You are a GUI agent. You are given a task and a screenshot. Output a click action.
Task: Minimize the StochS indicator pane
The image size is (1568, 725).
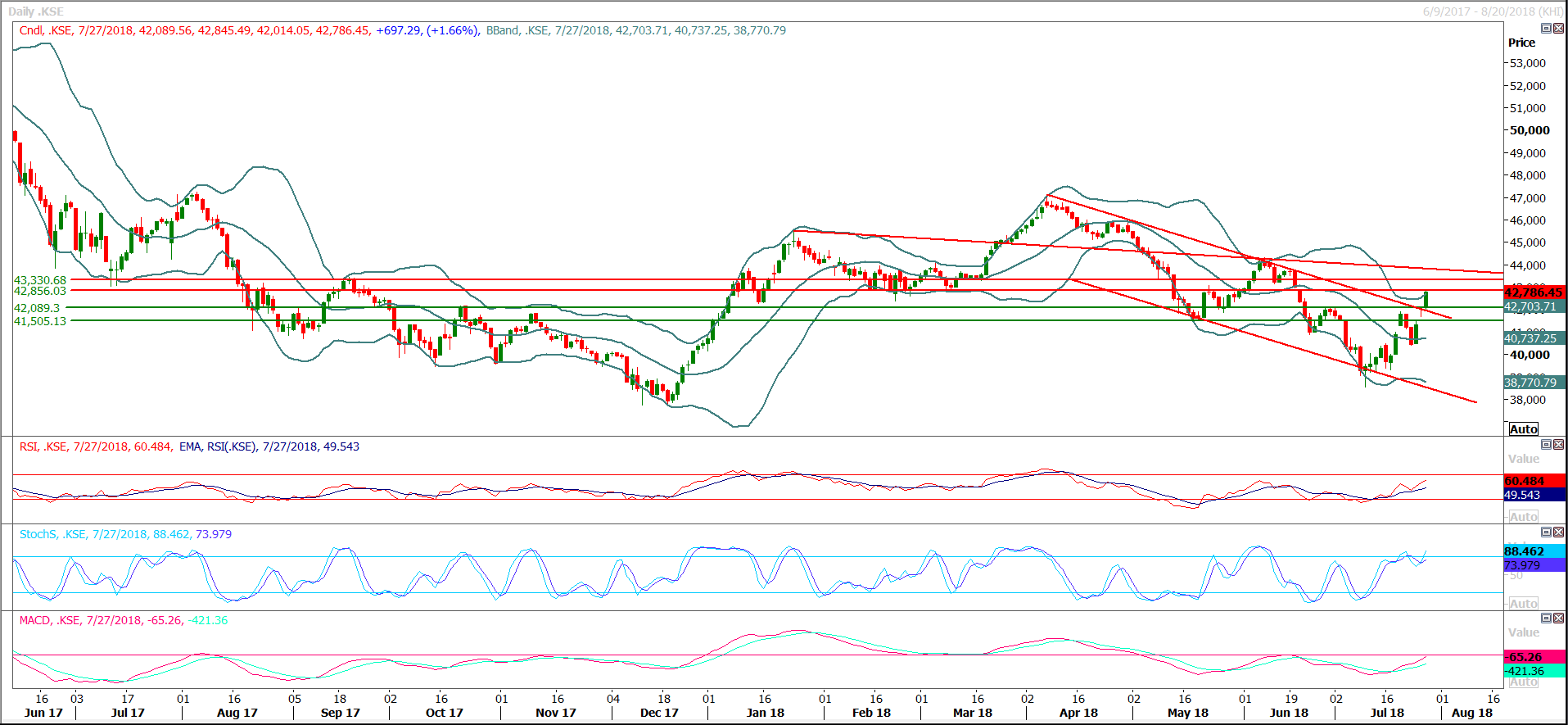[1546, 532]
